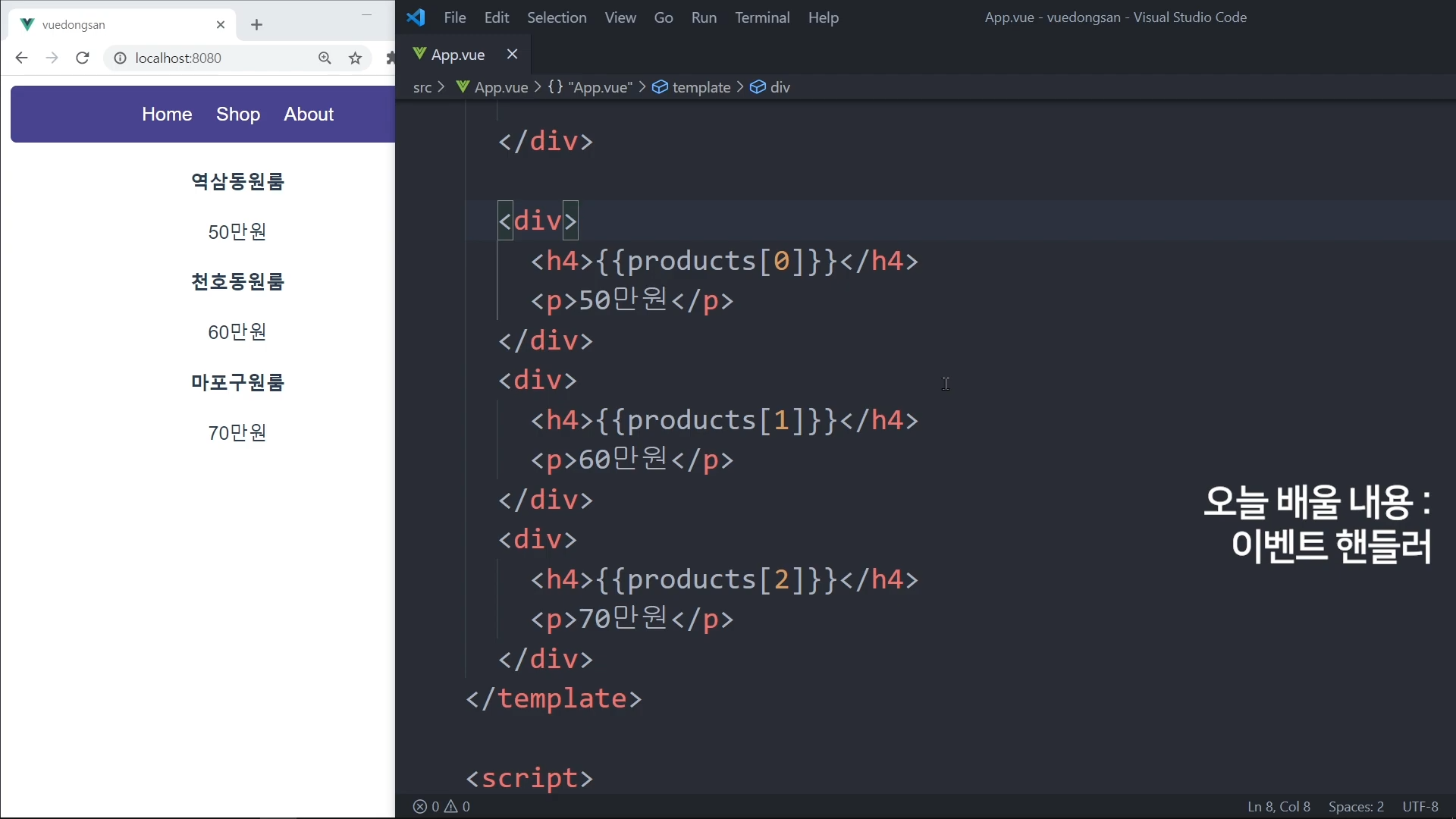The width and height of the screenshot is (1456, 819).
Task: Expand the template breadcrumb item
Action: (x=701, y=87)
